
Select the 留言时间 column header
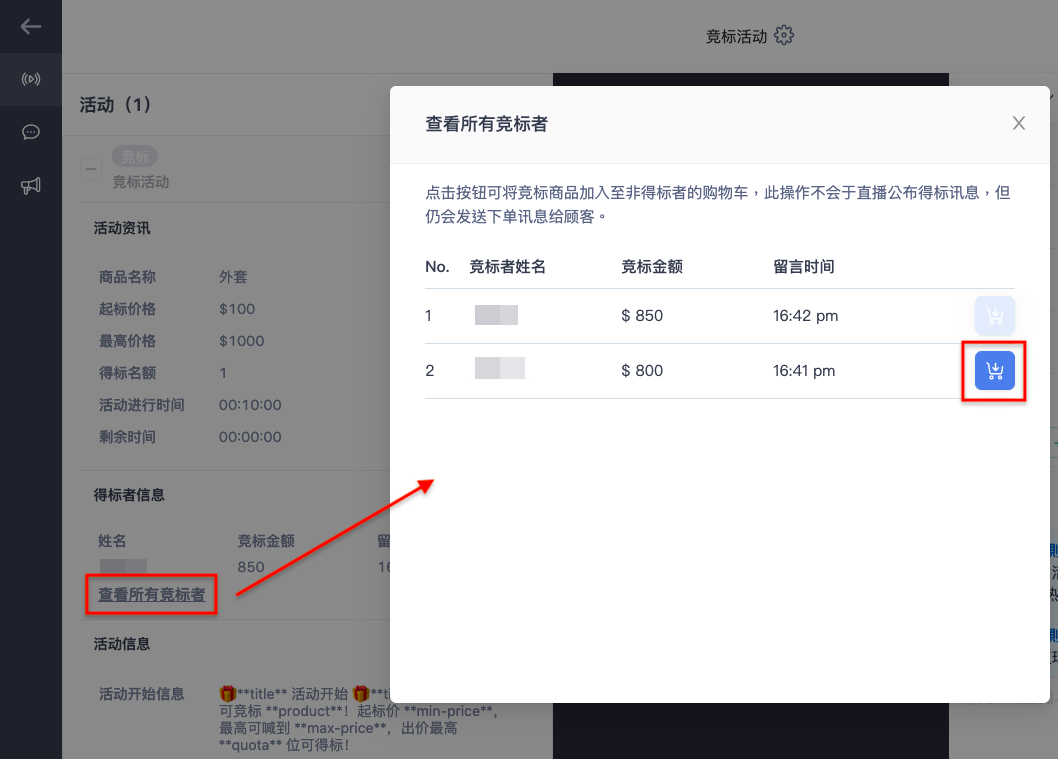(804, 266)
